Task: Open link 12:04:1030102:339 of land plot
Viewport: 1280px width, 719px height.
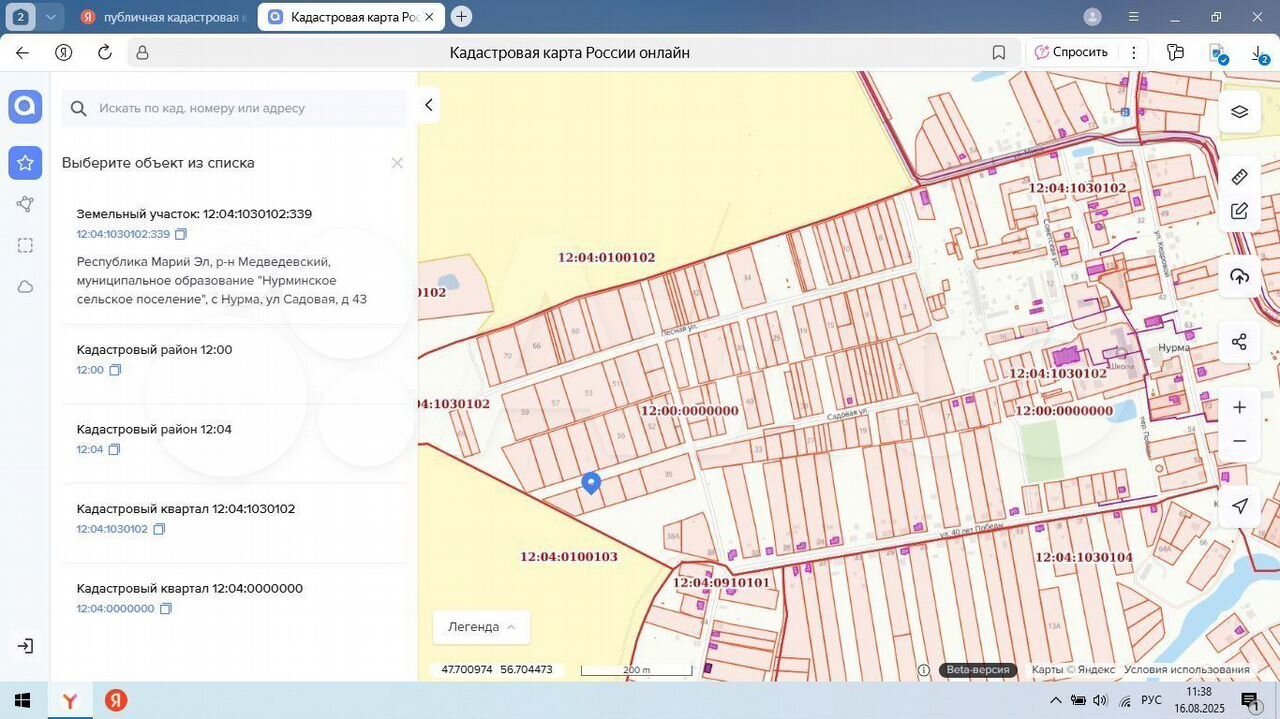Action: pos(123,234)
